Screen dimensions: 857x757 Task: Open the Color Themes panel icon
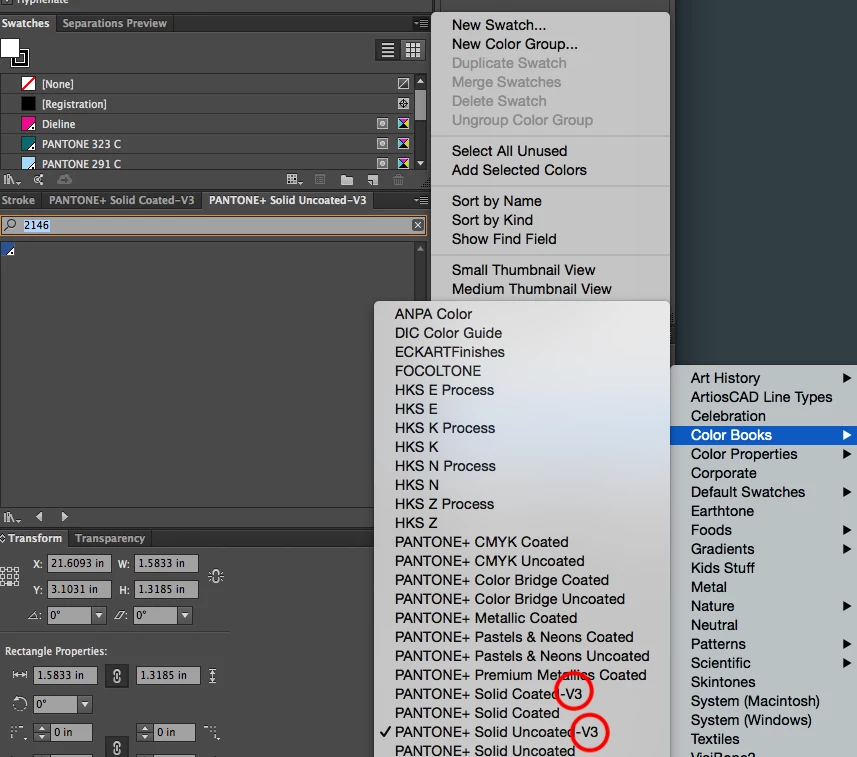pos(38,179)
